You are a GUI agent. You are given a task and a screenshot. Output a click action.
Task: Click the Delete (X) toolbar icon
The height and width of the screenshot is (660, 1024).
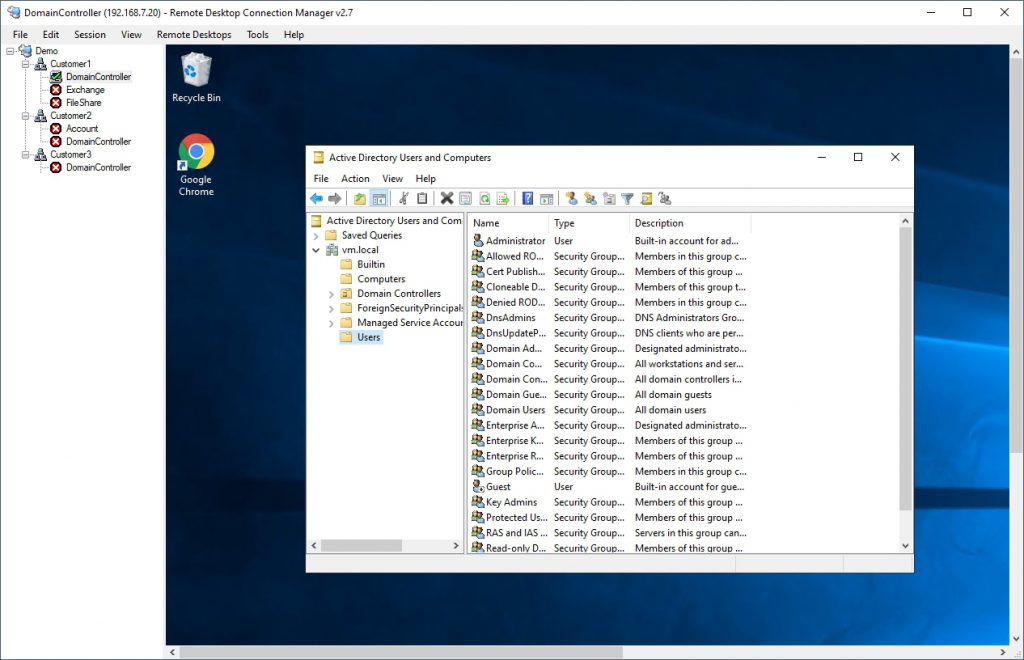pyautogui.click(x=448, y=197)
